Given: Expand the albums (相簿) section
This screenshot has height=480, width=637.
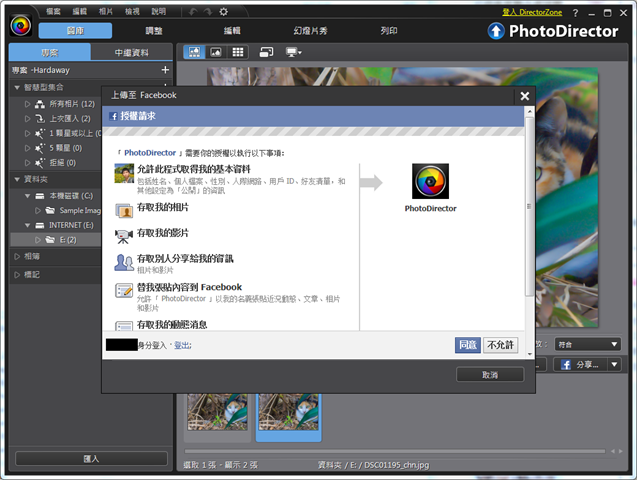Looking at the screenshot, I should coord(17,256).
